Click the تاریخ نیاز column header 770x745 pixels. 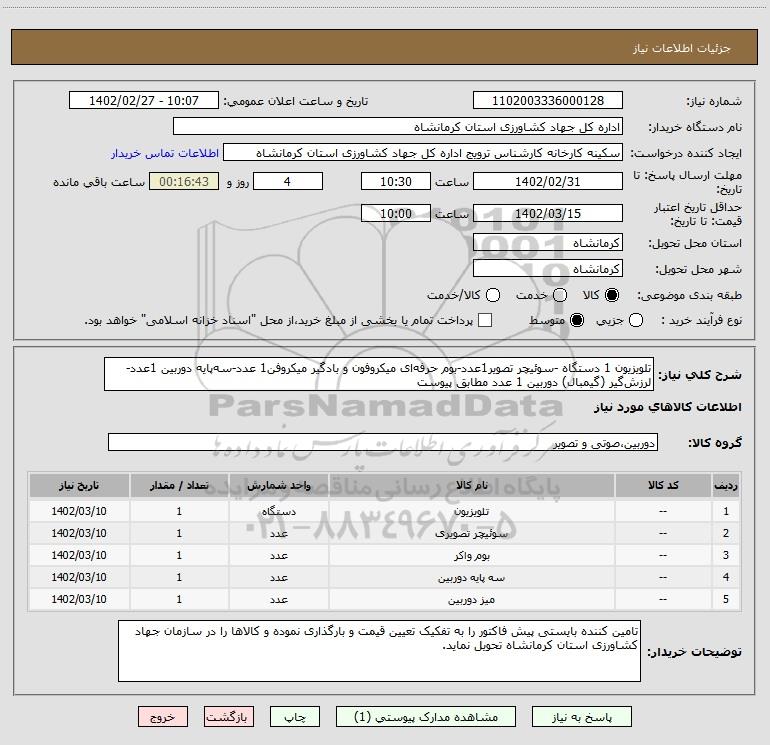(79, 486)
